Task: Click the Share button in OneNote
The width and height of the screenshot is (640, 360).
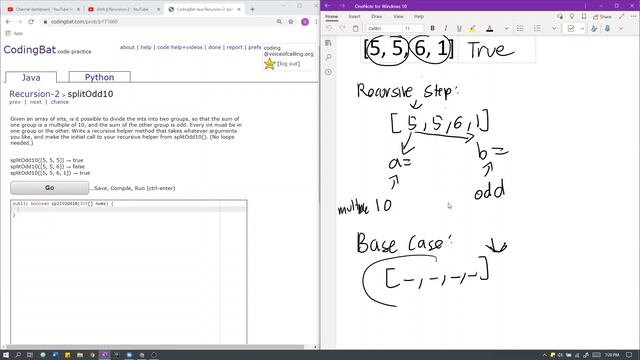Action: point(602,17)
